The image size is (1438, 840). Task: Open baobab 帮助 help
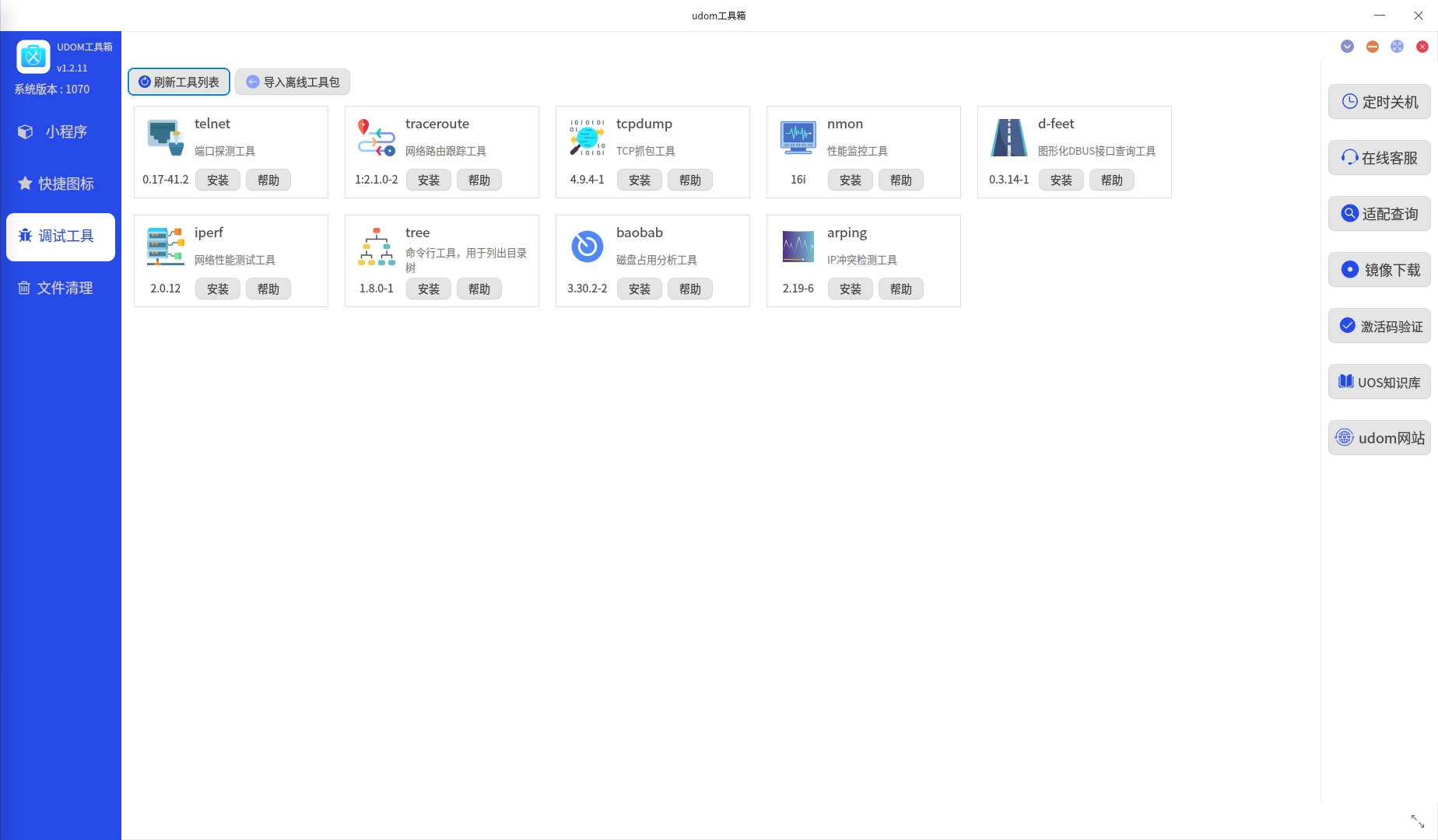pyautogui.click(x=690, y=289)
